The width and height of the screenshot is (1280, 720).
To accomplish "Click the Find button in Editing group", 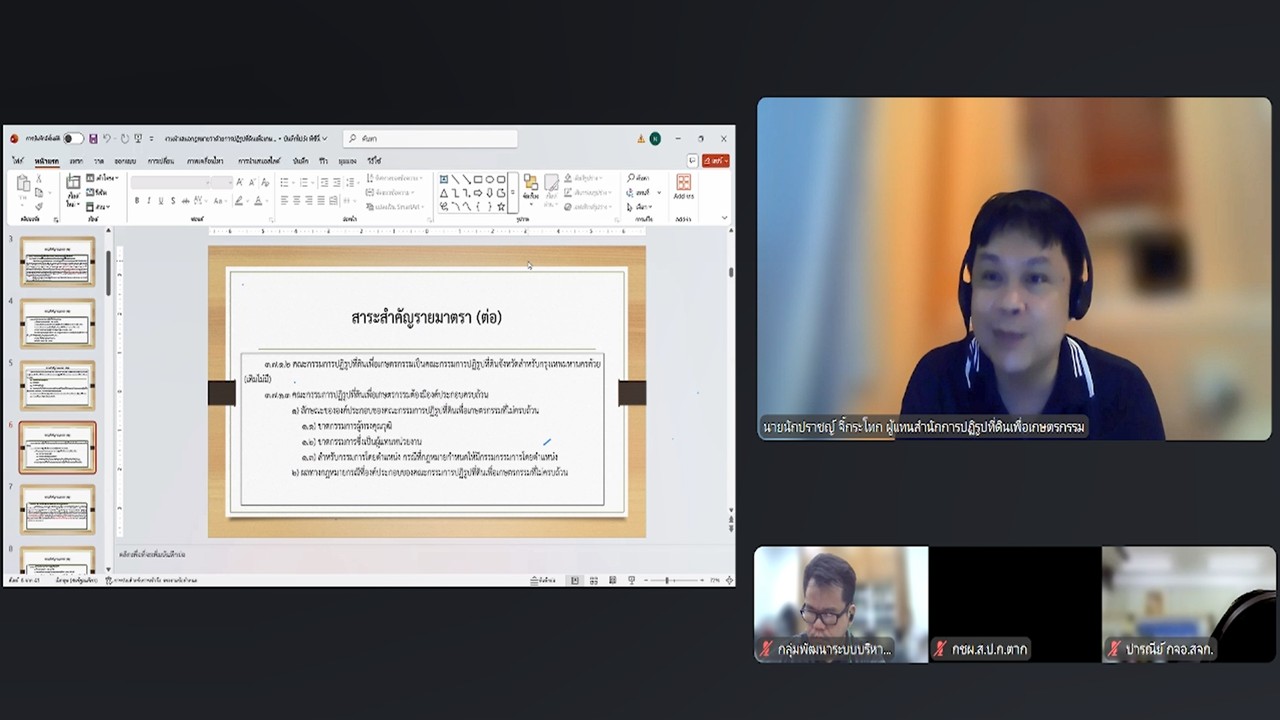I will [x=637, y=179].
